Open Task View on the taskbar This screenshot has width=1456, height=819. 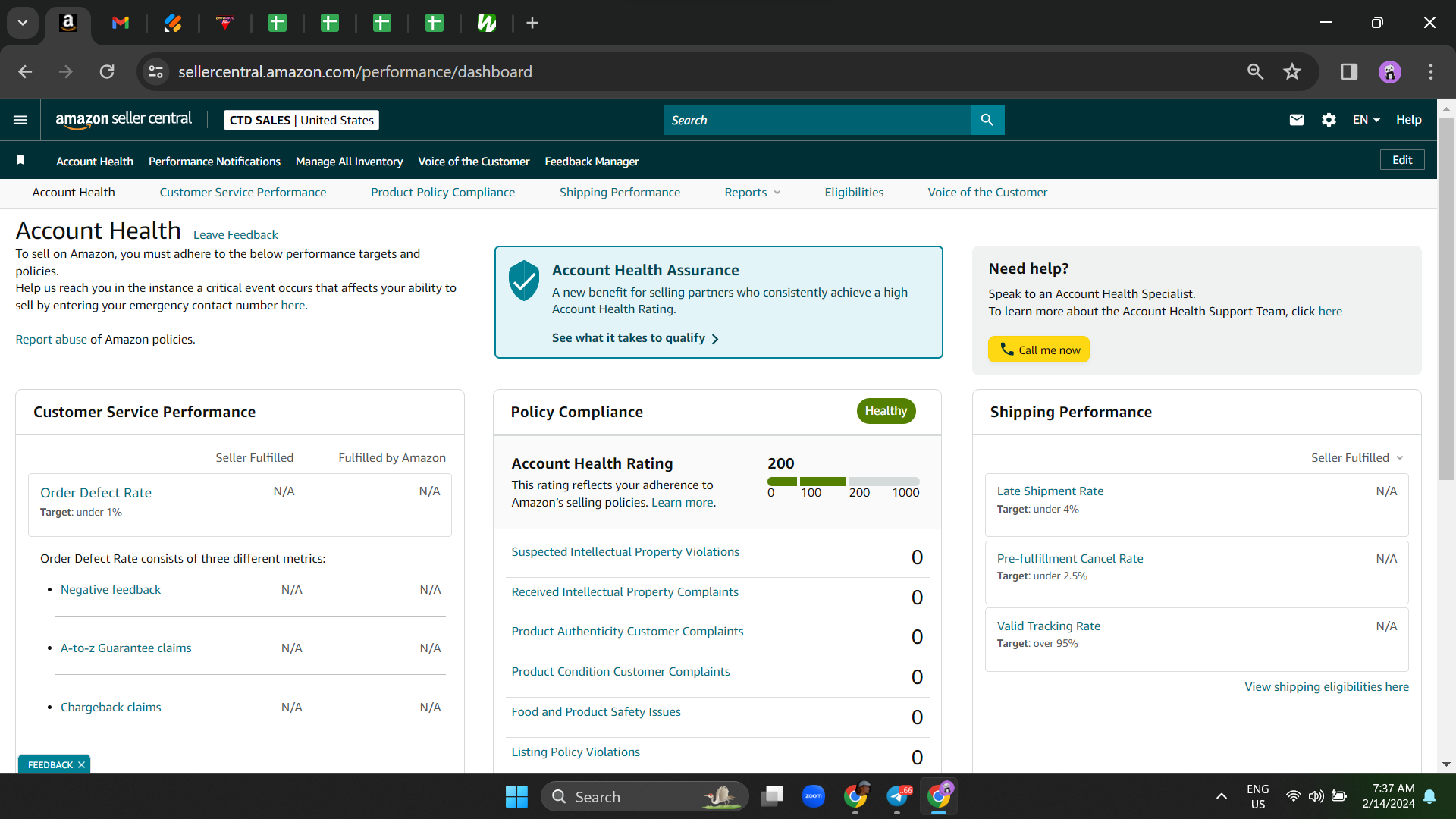click(x=772, y=796)
